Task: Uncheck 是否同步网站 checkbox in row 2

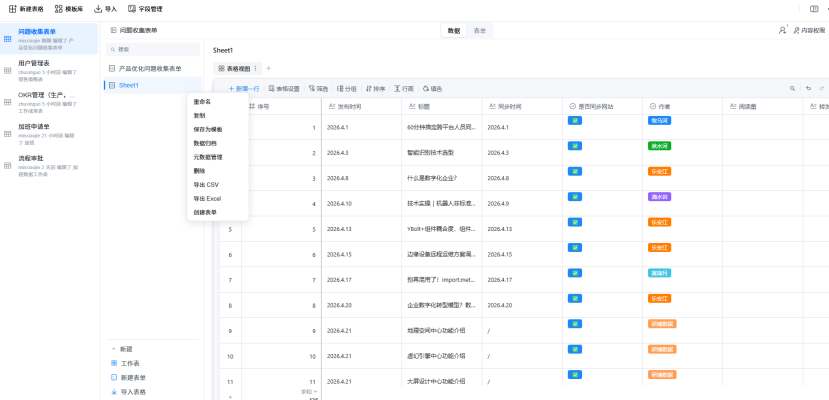Action: click(x=575, y=146)
